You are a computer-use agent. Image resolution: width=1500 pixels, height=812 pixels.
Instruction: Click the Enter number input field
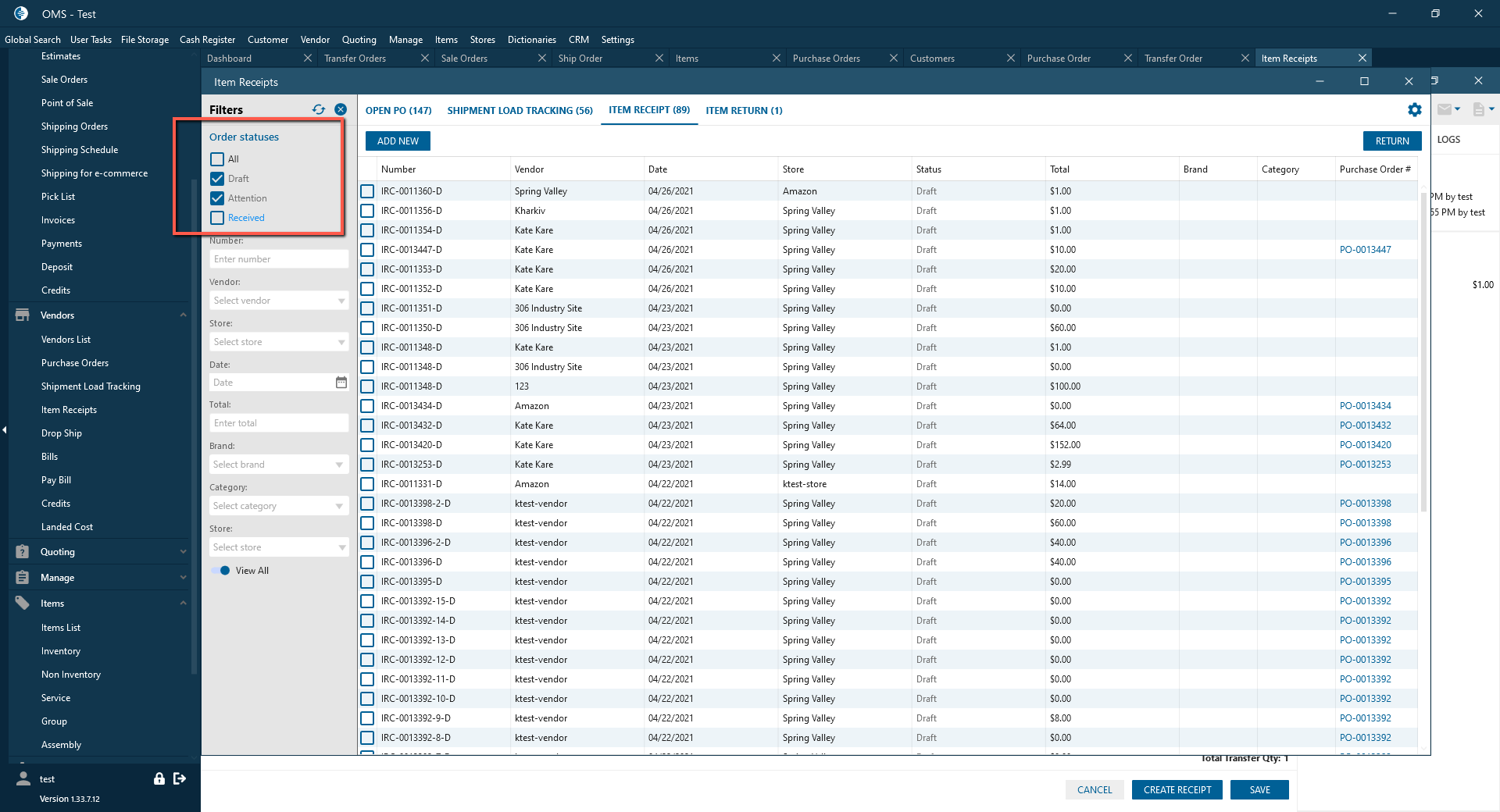point(279,259)
